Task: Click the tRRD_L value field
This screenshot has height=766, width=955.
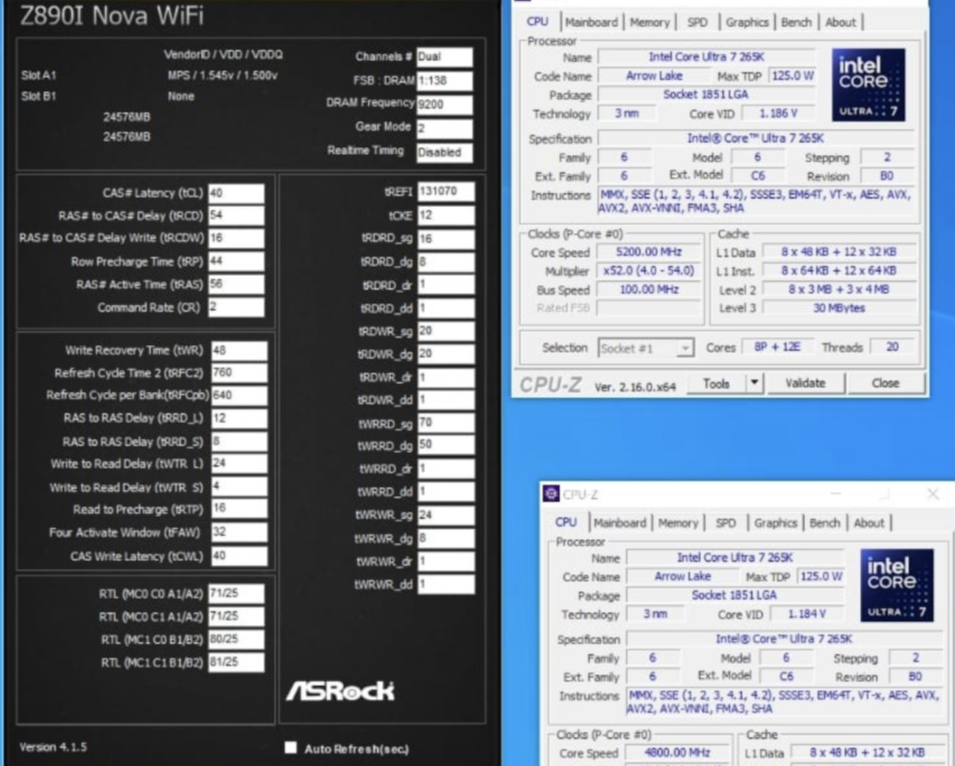Action: (x=239, y=418)
